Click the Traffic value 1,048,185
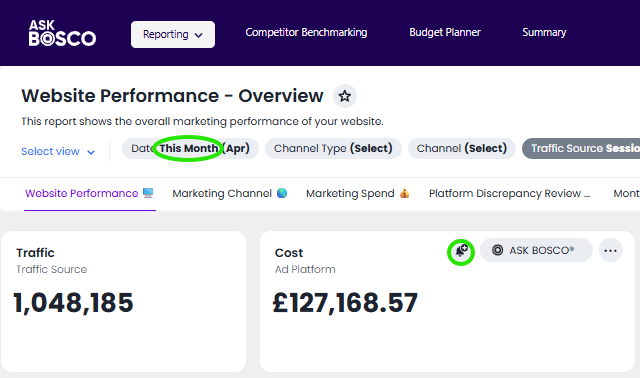The height and width of the screenshot is (378, 640). [x=73, y=303]
